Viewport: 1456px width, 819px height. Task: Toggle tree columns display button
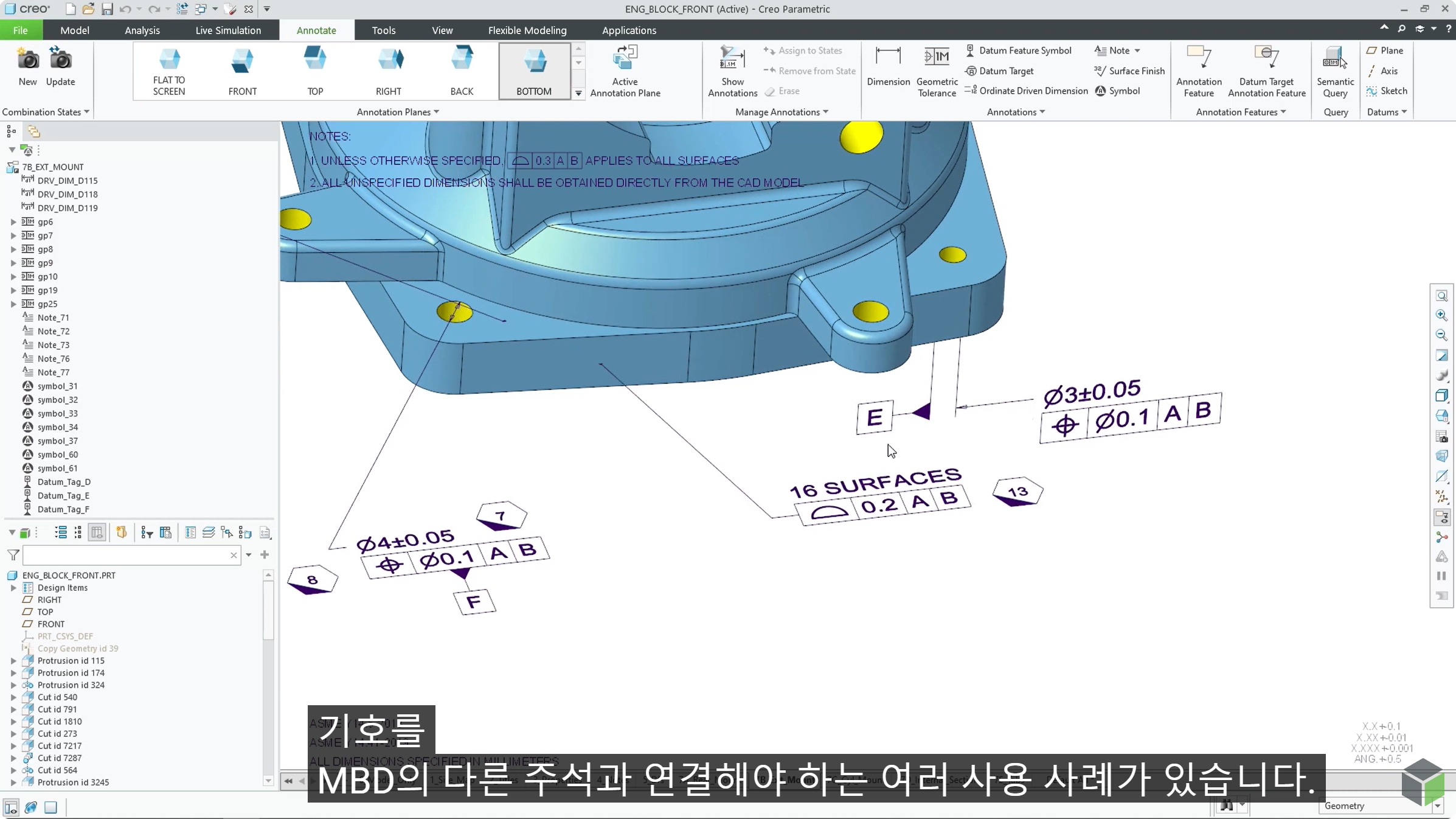[97, 533]
